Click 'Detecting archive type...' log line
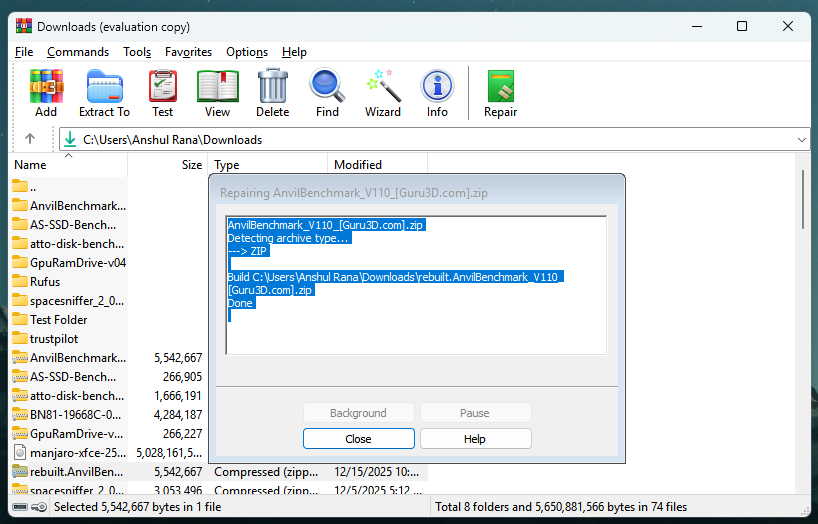Viewport: 818px width, 524px height. 288,238
